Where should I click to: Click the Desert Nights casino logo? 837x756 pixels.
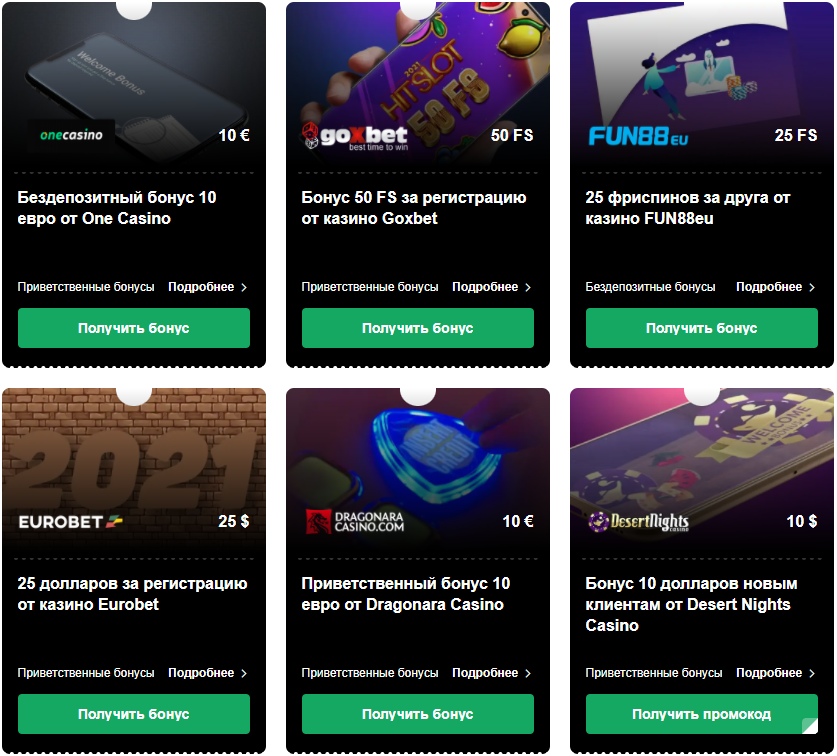(x=638, y=522)
